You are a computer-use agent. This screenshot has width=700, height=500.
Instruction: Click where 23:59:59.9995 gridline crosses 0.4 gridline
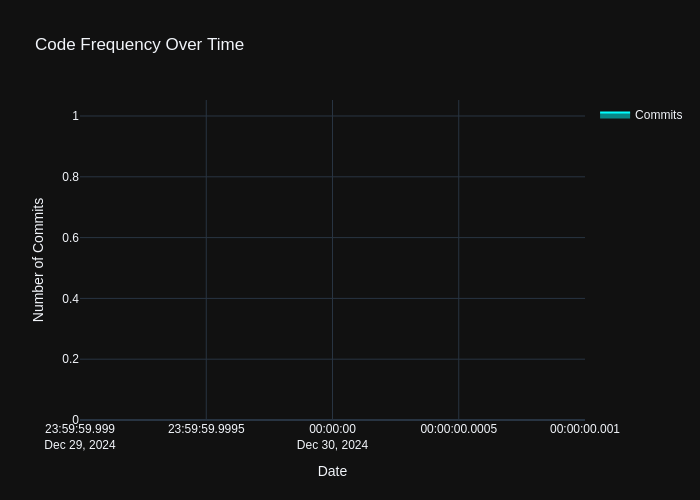(x=206, y=299)
